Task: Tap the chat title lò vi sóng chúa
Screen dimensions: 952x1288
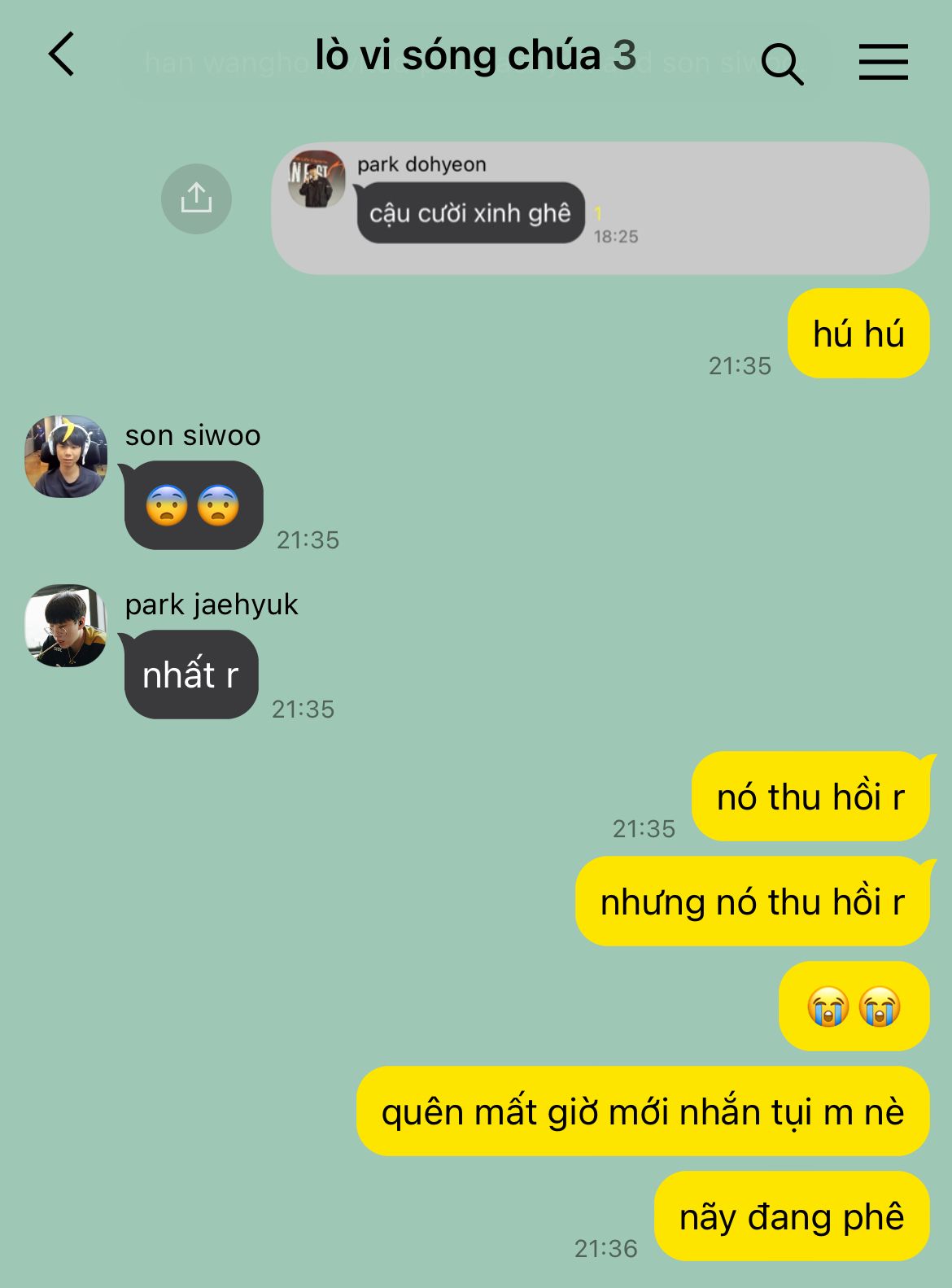Action: (x=457, y=55)
